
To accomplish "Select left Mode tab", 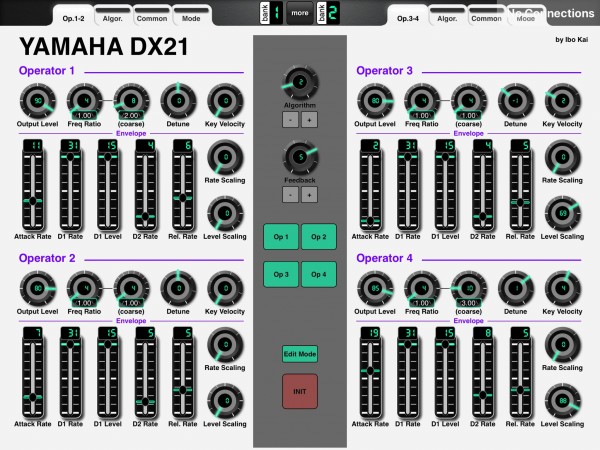I will (x=191, y=16).
